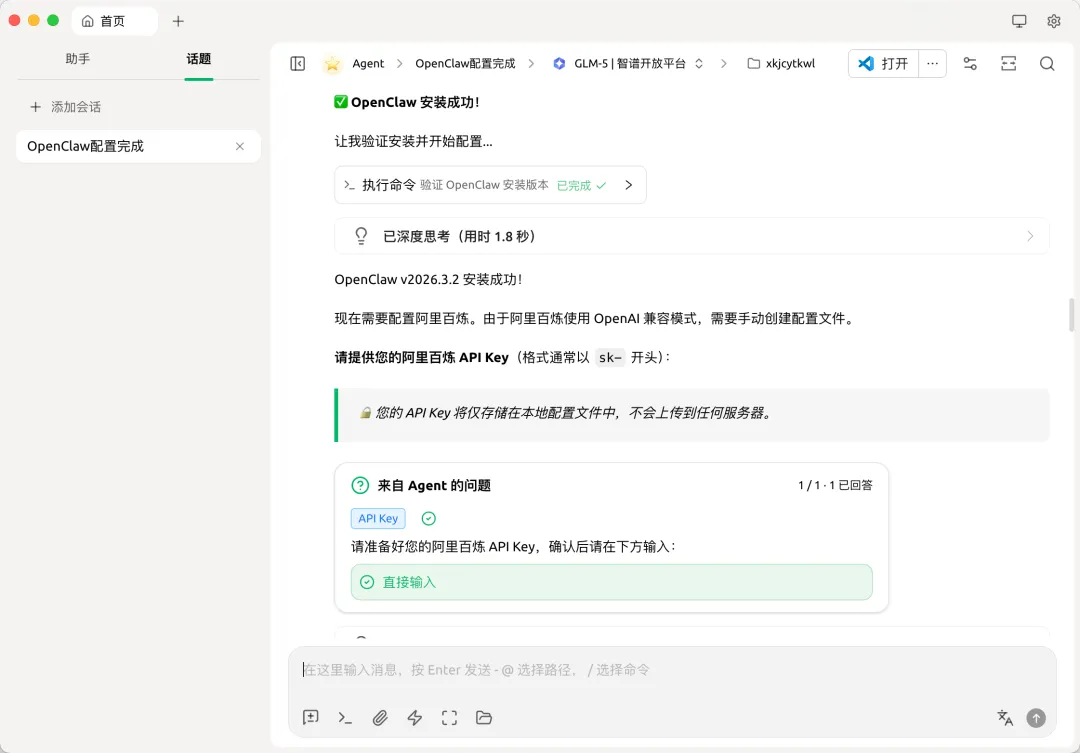Click the xkjcytkwl folder icon
1080x753 pixels.
[x=754, y=63]
